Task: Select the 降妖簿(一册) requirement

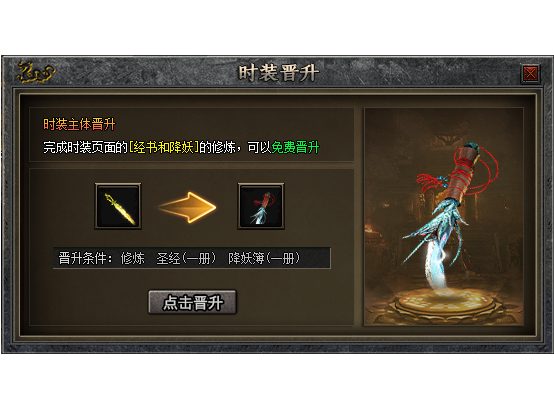Action: click(264, 258)
